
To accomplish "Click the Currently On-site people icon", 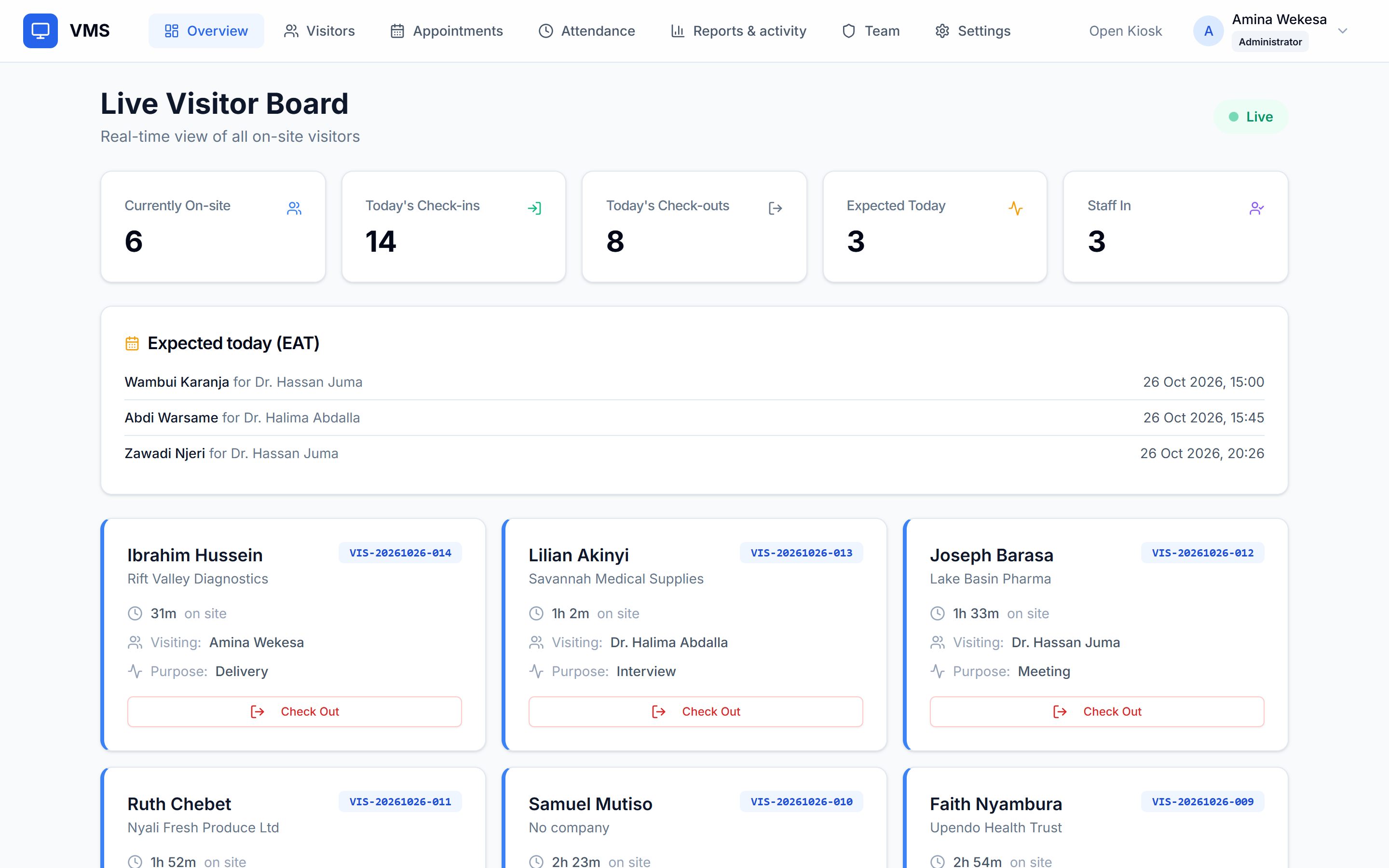I will click(x=294, y=208).
